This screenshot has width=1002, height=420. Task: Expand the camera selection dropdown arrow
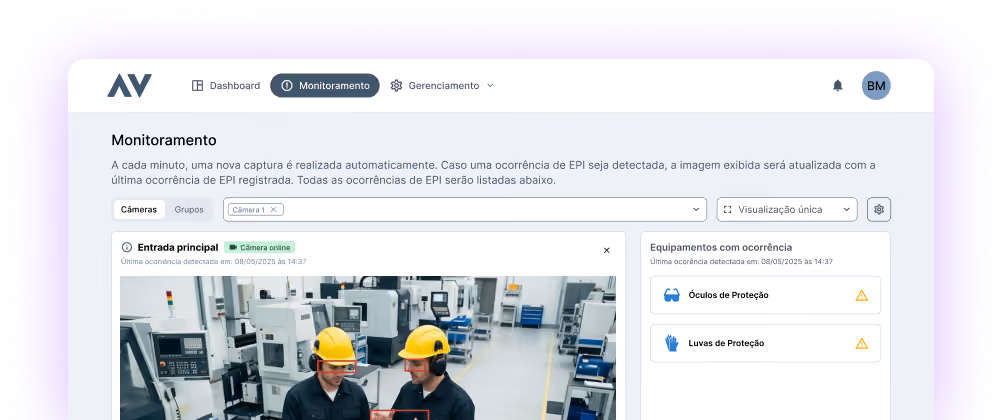pos(696,210)
